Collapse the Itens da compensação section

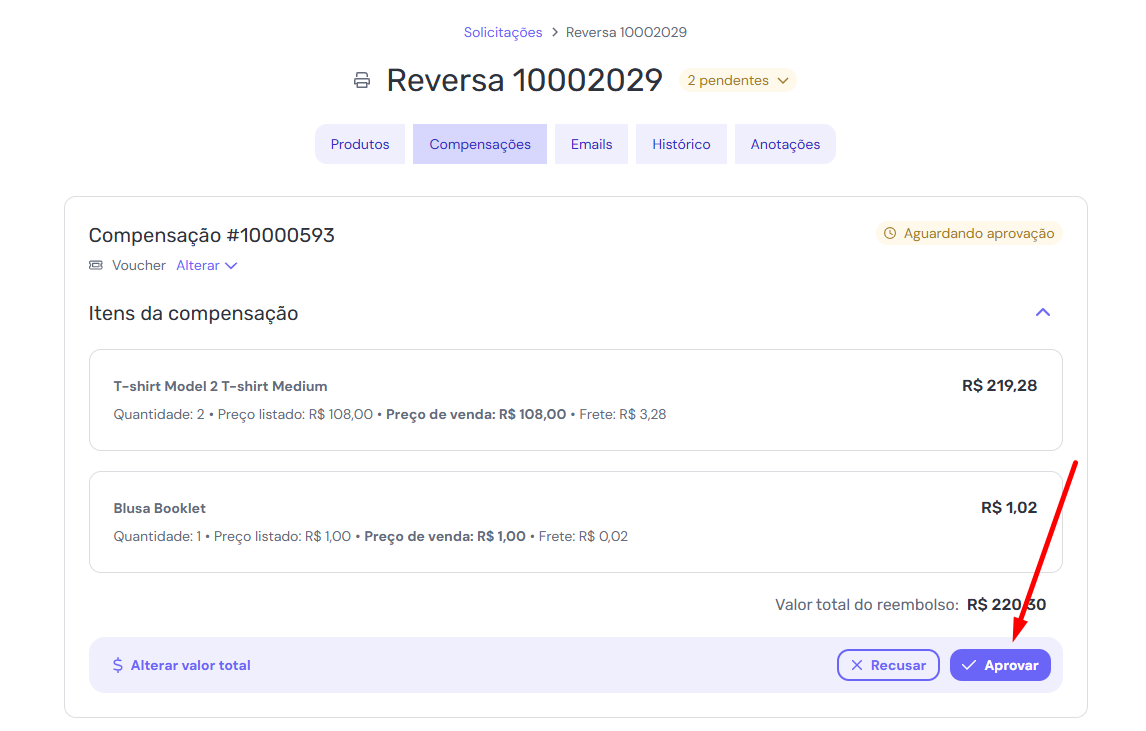coord(1042,313)
